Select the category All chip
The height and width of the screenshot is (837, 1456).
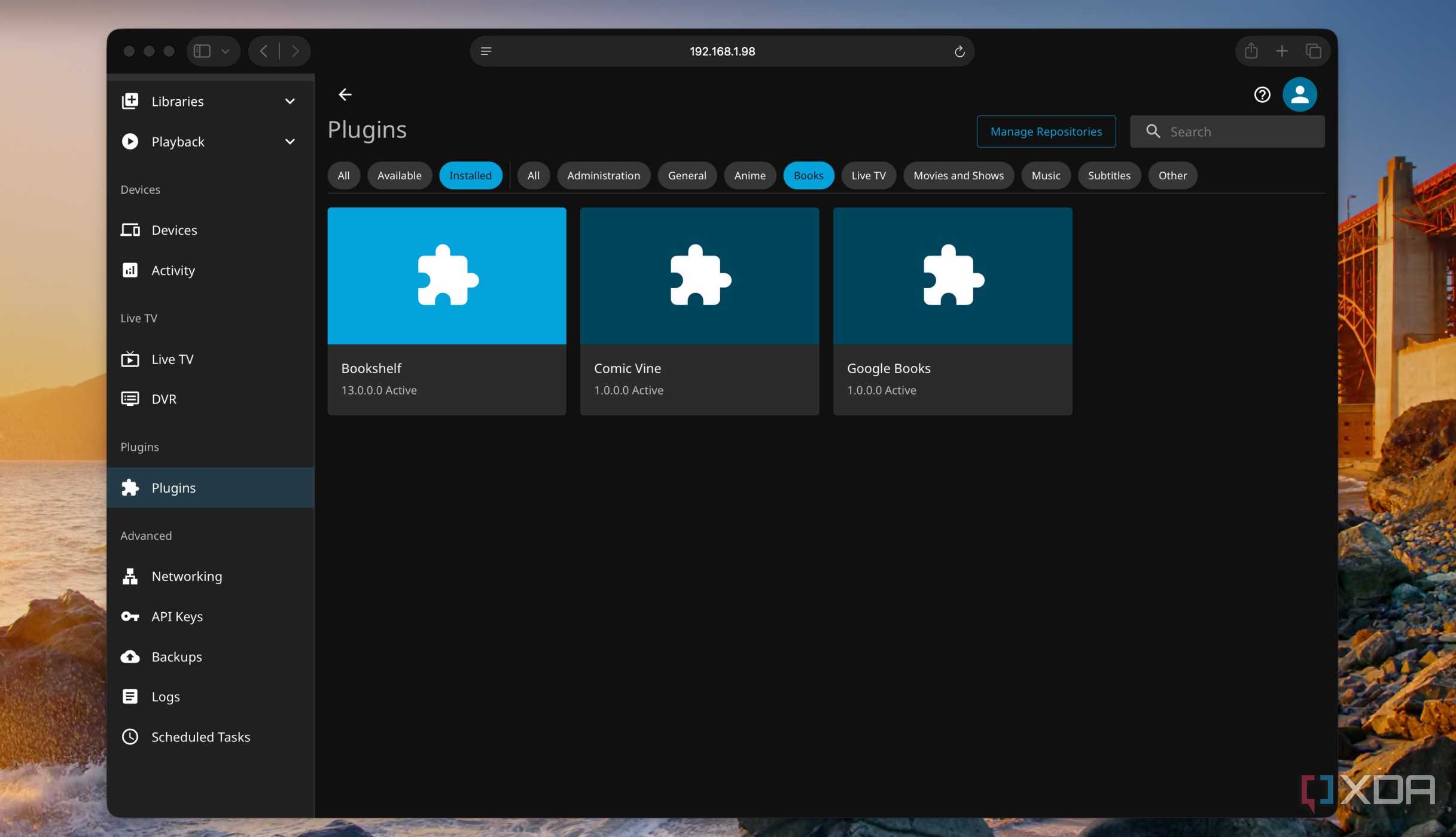534,175
